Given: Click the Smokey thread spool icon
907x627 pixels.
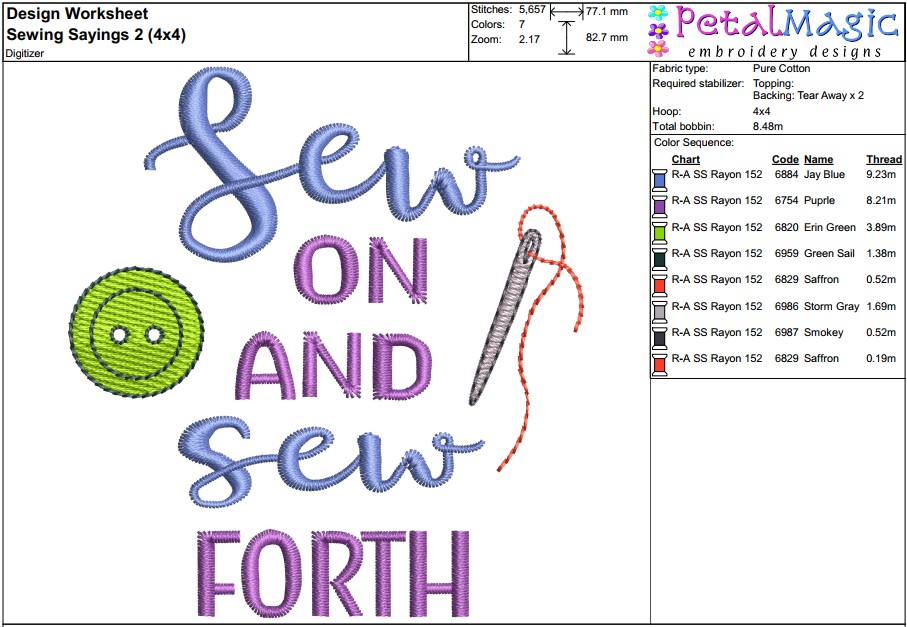Looking at the screenshot, I should [659, 338].
